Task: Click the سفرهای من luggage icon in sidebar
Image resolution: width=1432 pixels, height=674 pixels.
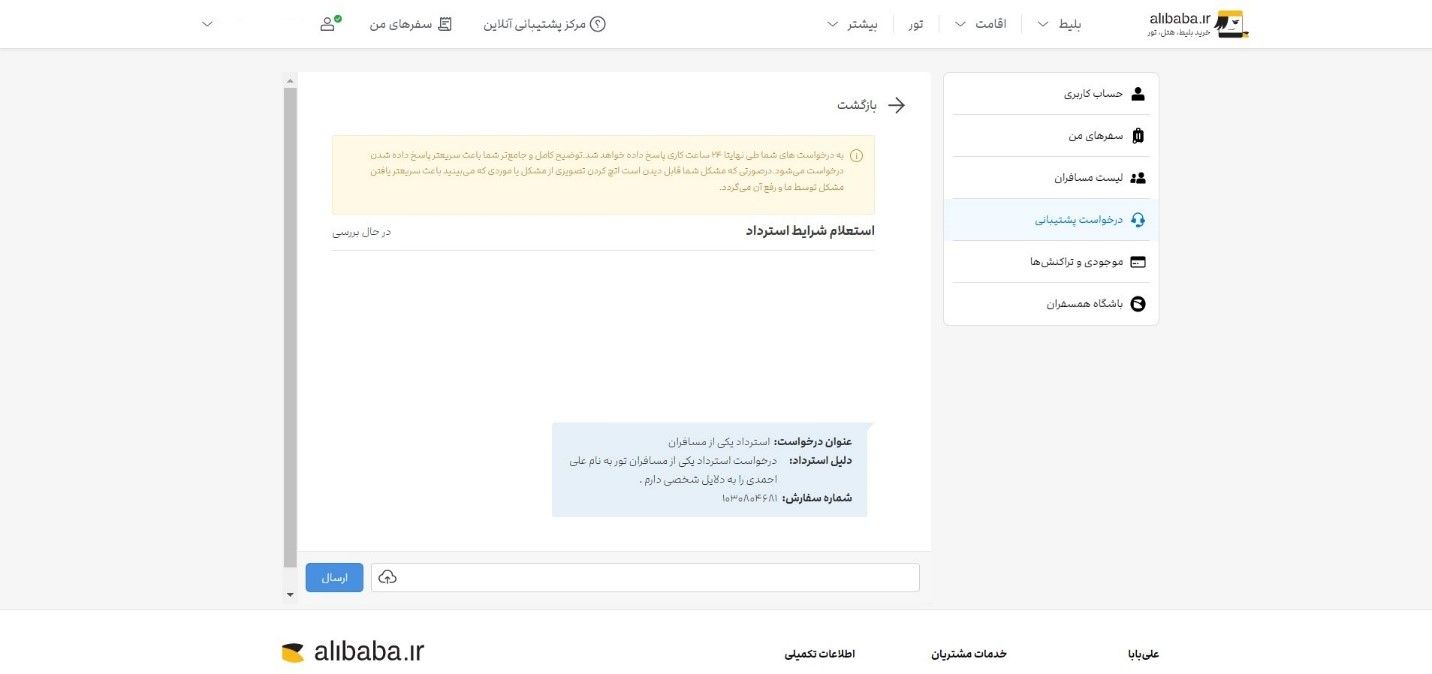Action: pos(1138,136)
